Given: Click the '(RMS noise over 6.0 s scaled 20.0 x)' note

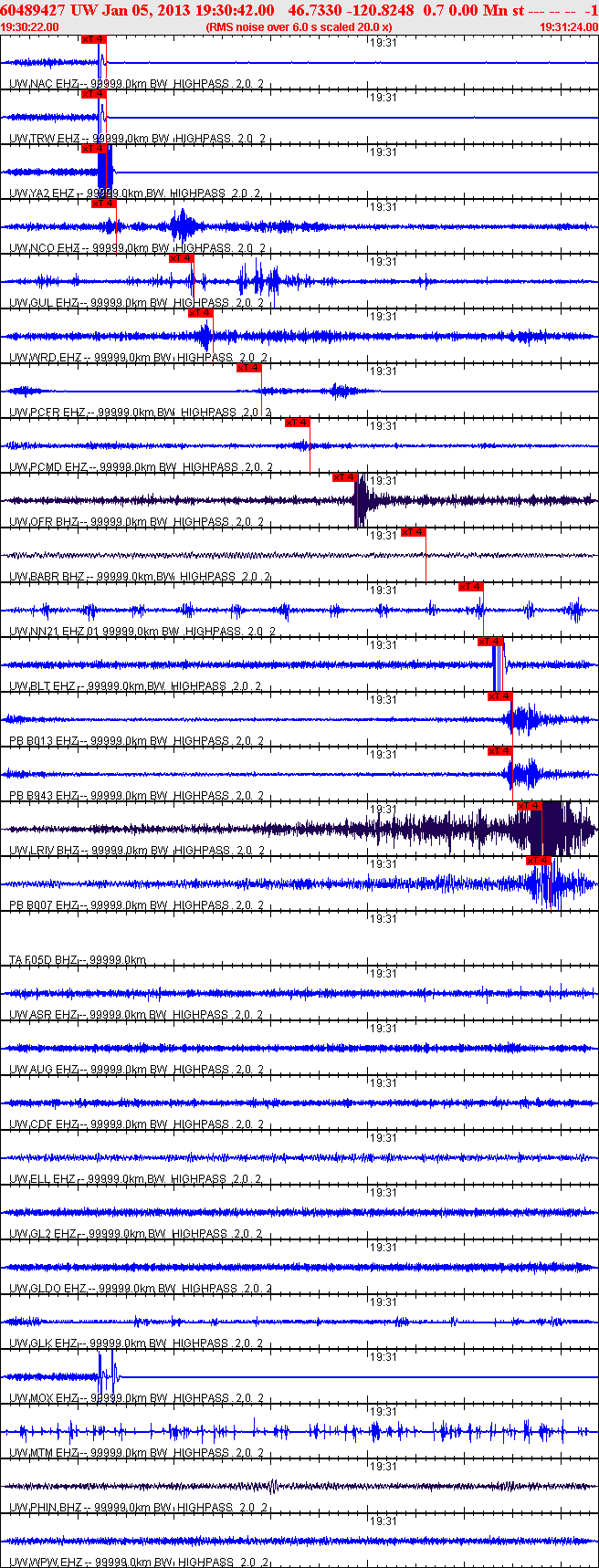Looking at the screenshot, I should click(299, 27).
